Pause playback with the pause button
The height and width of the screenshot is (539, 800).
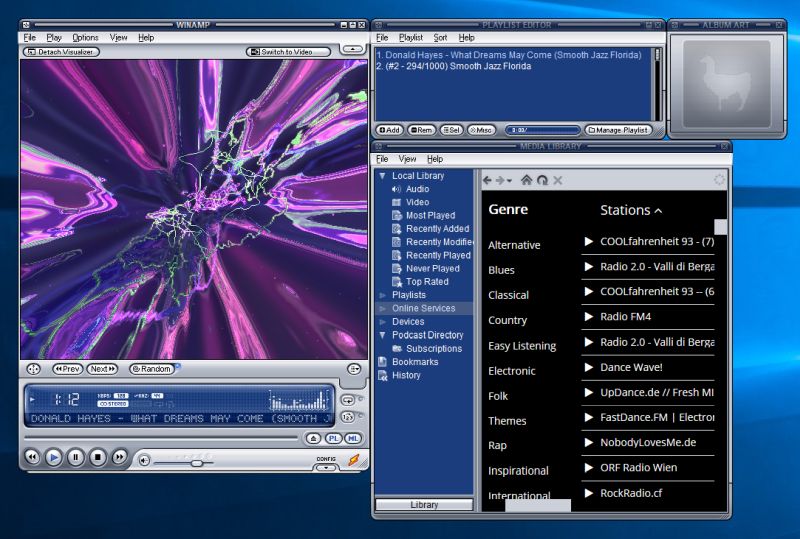coord(76,457)
